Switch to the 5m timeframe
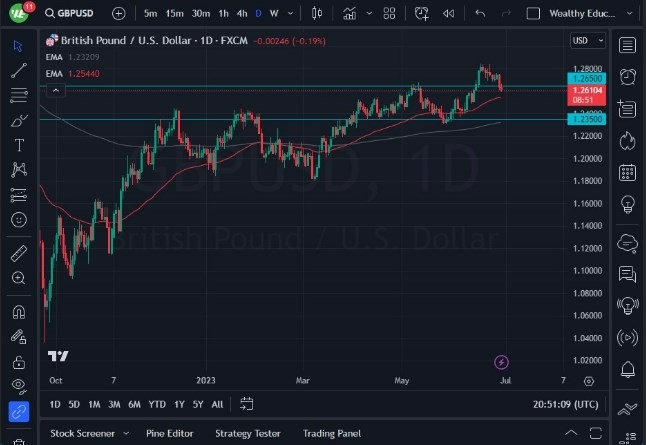The width and height of the screenshot is (646, 445). (150, 14)
